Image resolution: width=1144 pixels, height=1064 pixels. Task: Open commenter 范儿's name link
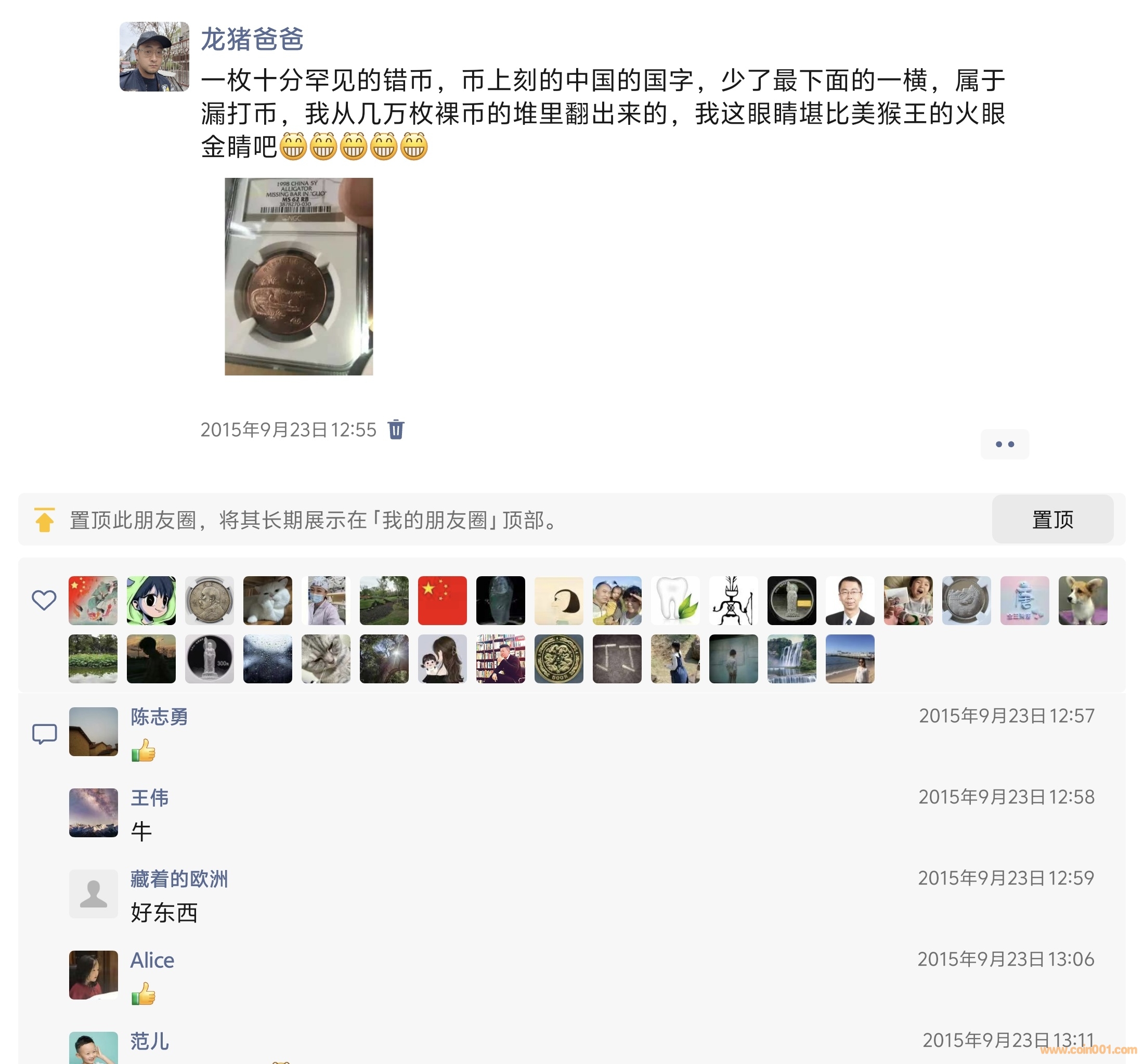(150, 1041)
